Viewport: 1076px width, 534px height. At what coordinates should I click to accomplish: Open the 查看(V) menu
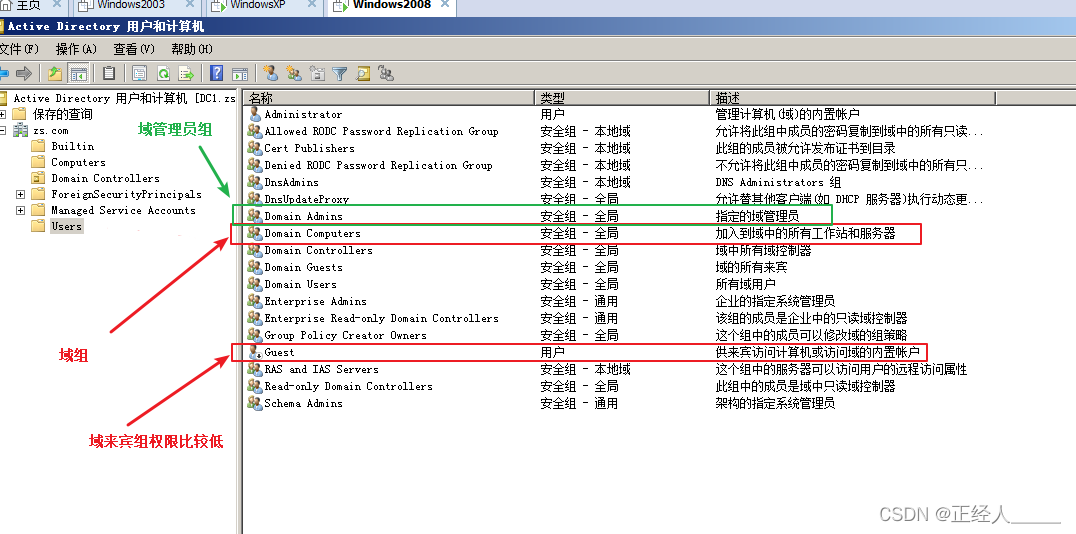coord(134,49)
